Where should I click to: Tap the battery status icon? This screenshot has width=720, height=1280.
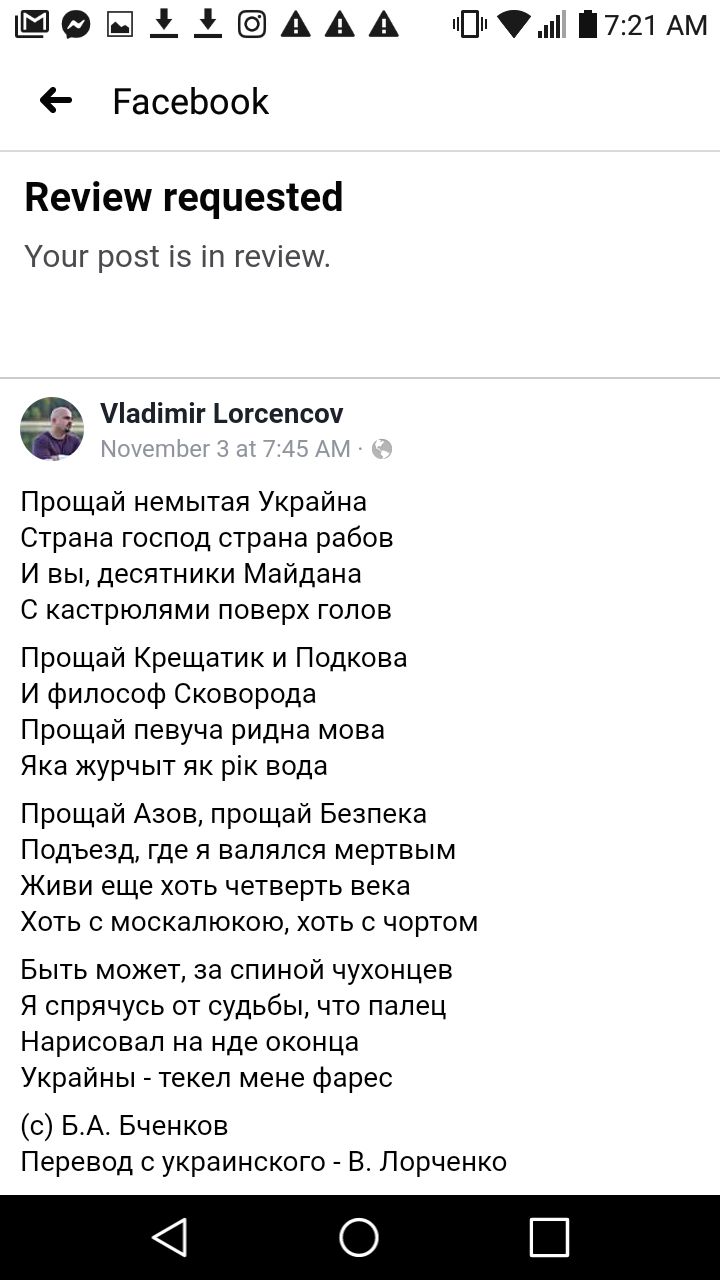[x=587, y=24]
